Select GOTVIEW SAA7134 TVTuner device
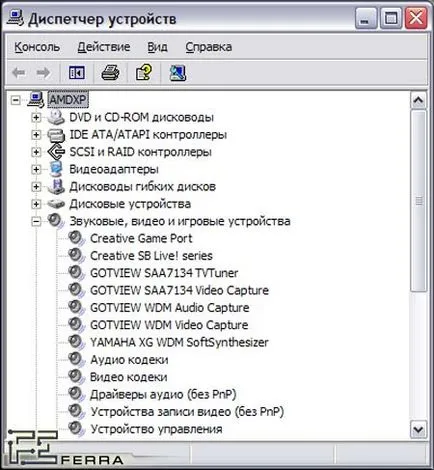This screenshot has width=434, height=470. [164, 273]
